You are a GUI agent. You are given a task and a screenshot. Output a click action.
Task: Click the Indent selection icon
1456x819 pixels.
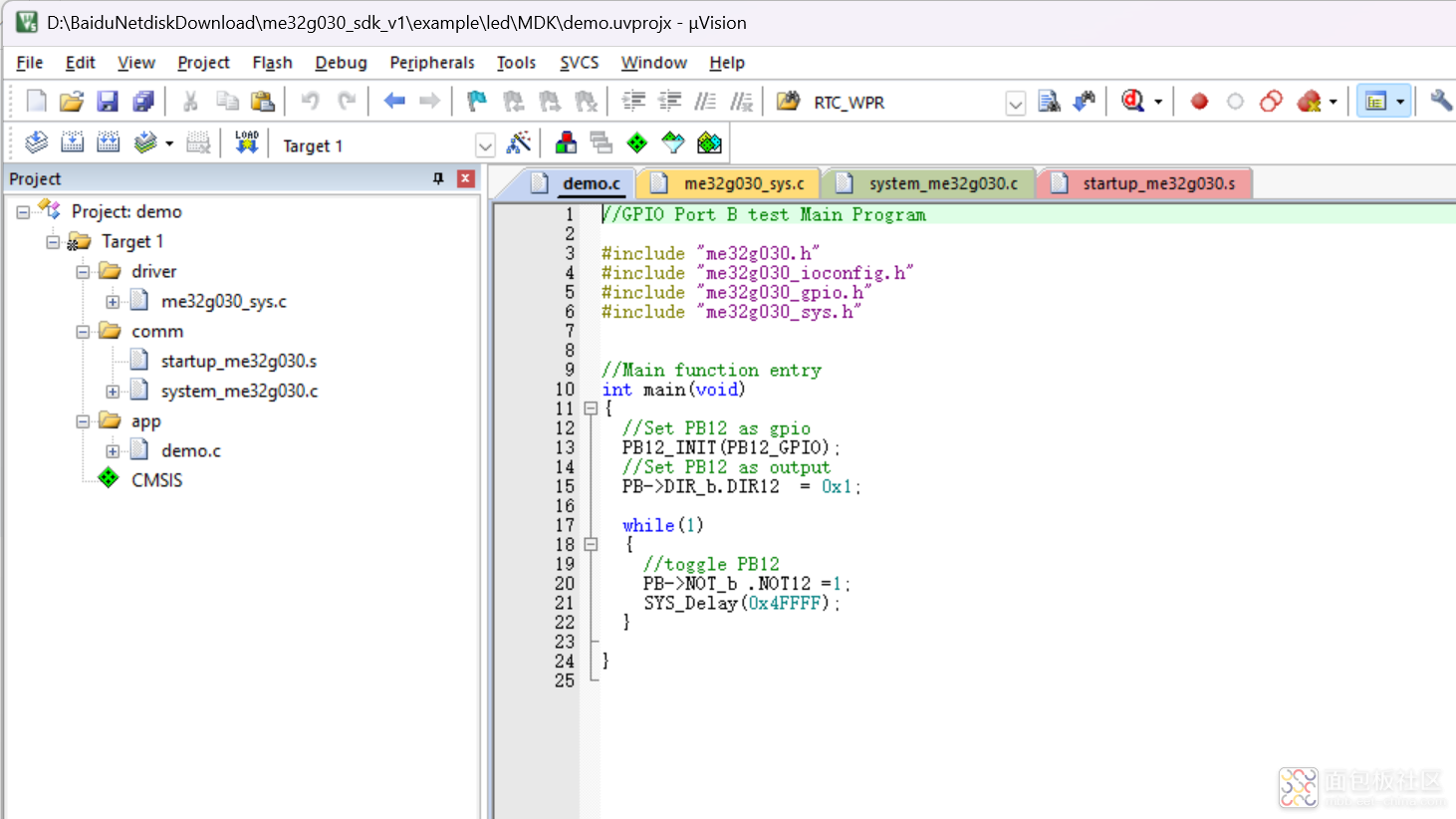point(633,101)
